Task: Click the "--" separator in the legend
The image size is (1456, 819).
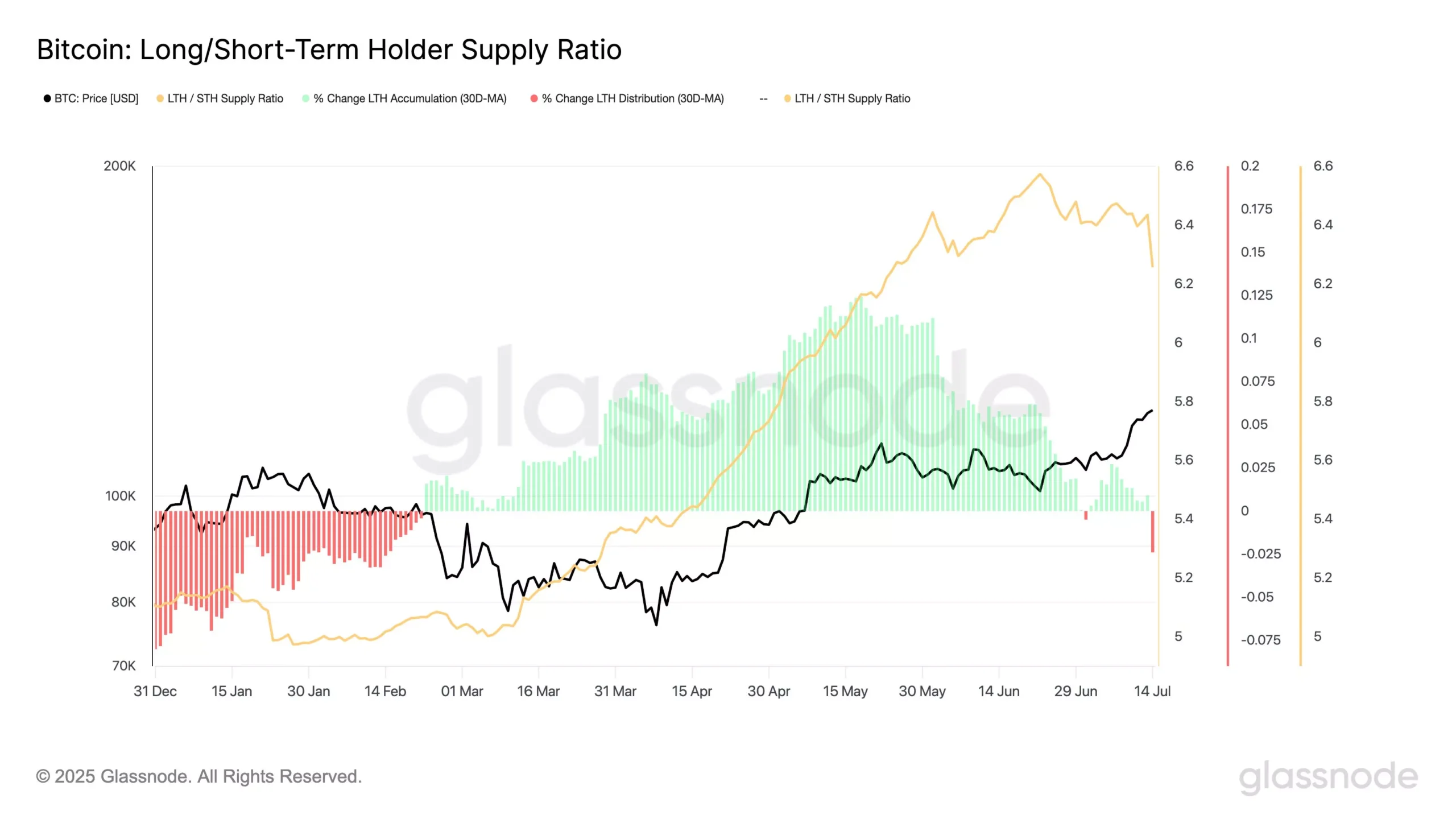Action: (x=763, y=99)
